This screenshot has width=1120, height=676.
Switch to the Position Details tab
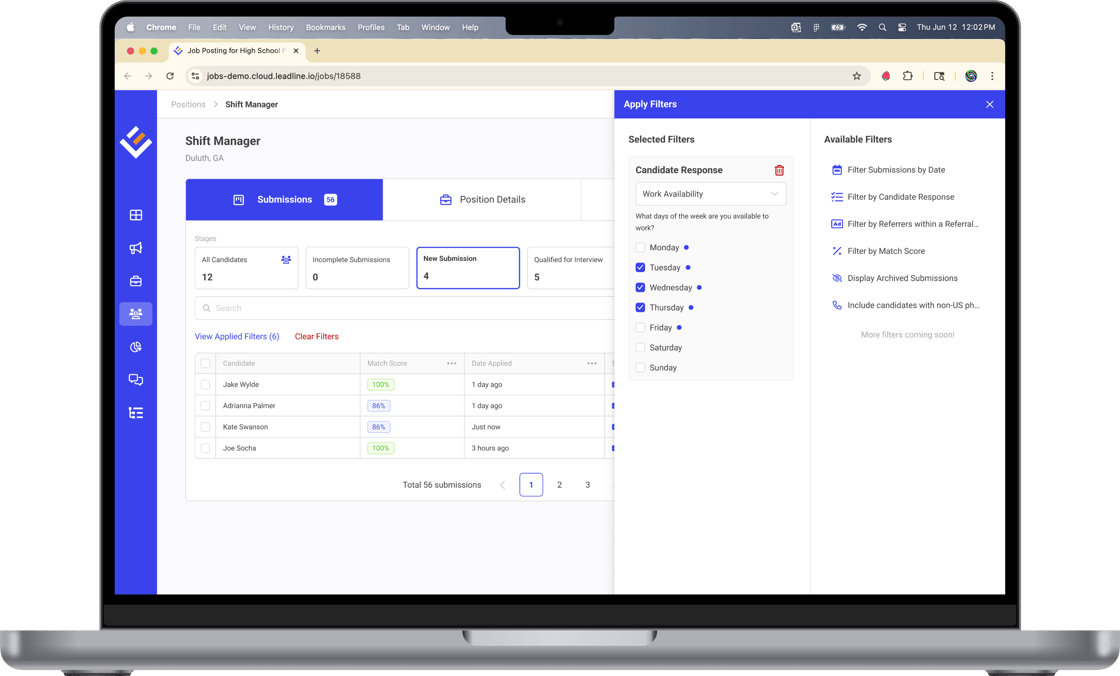point(482,200)
